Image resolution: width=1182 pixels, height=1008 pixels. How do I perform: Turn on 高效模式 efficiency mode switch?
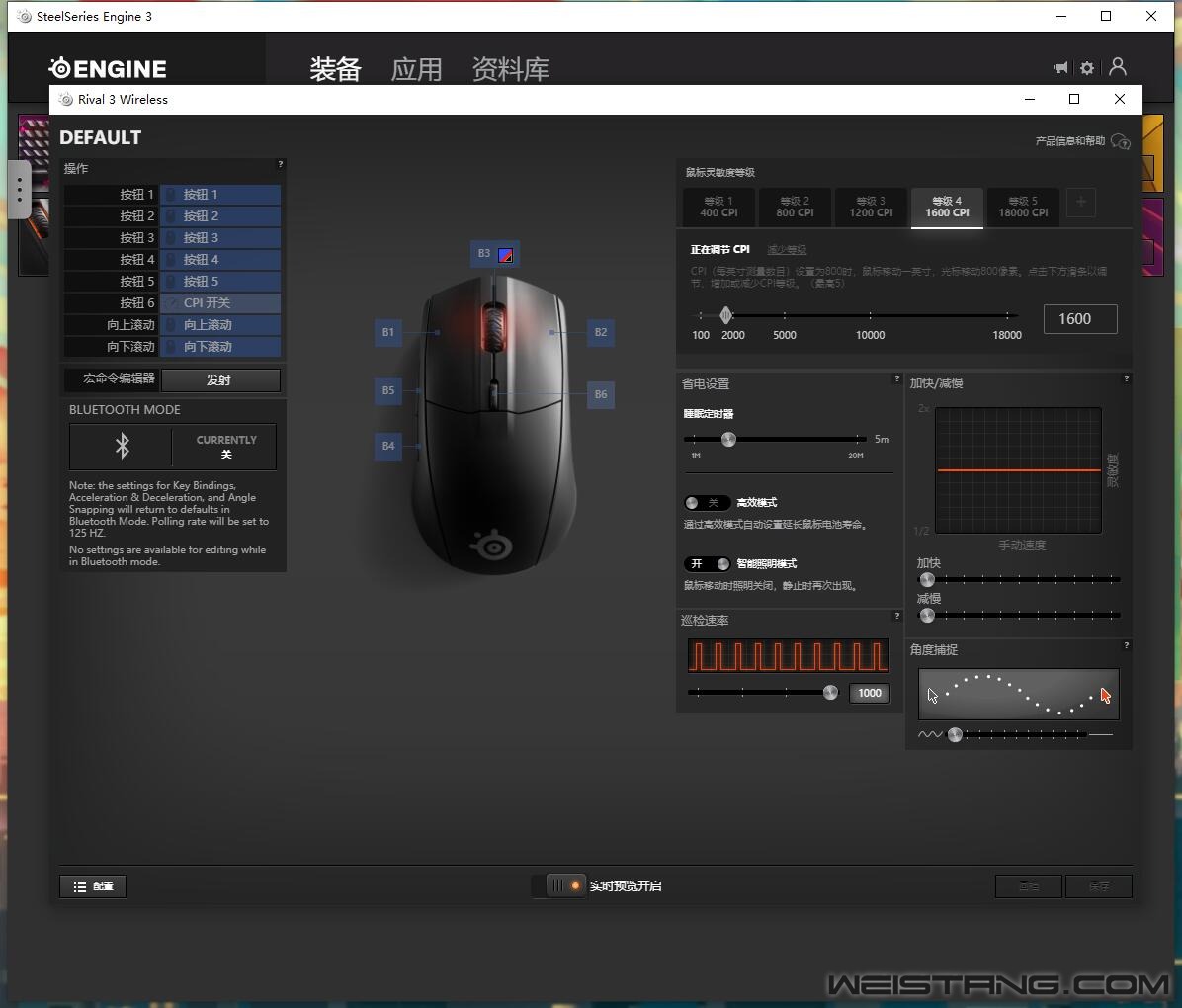[707, 503]
